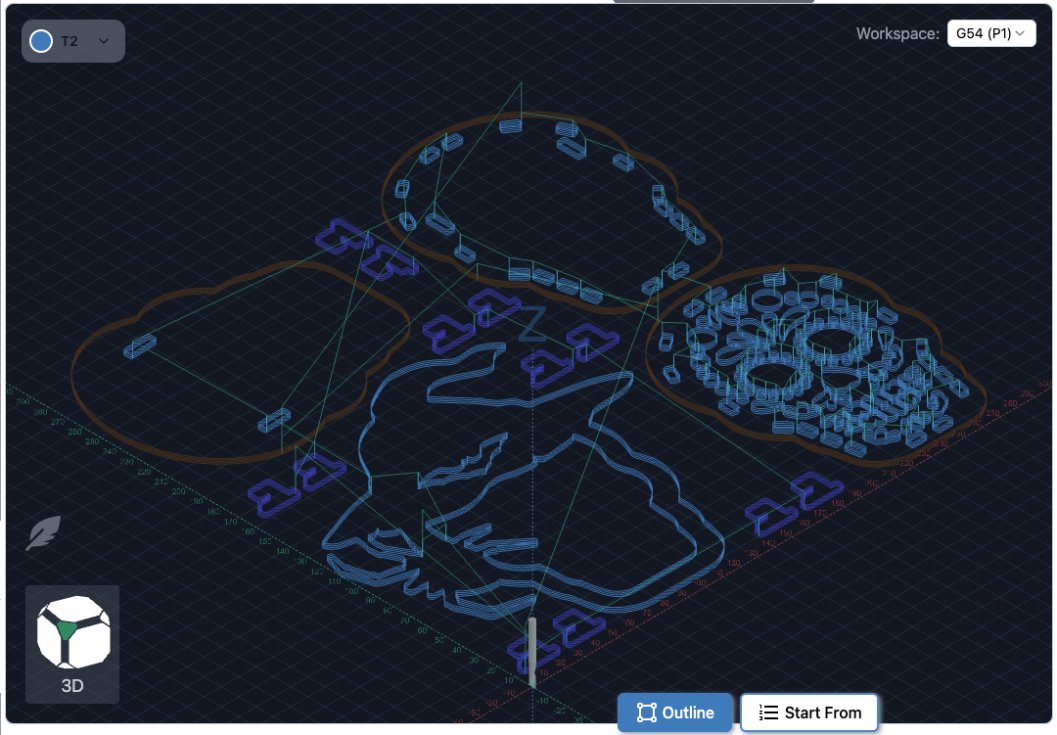The image size is (1057, 735).
Task: Open the Workspace G54 (P1) dropdown
Action: coord(990,34)
